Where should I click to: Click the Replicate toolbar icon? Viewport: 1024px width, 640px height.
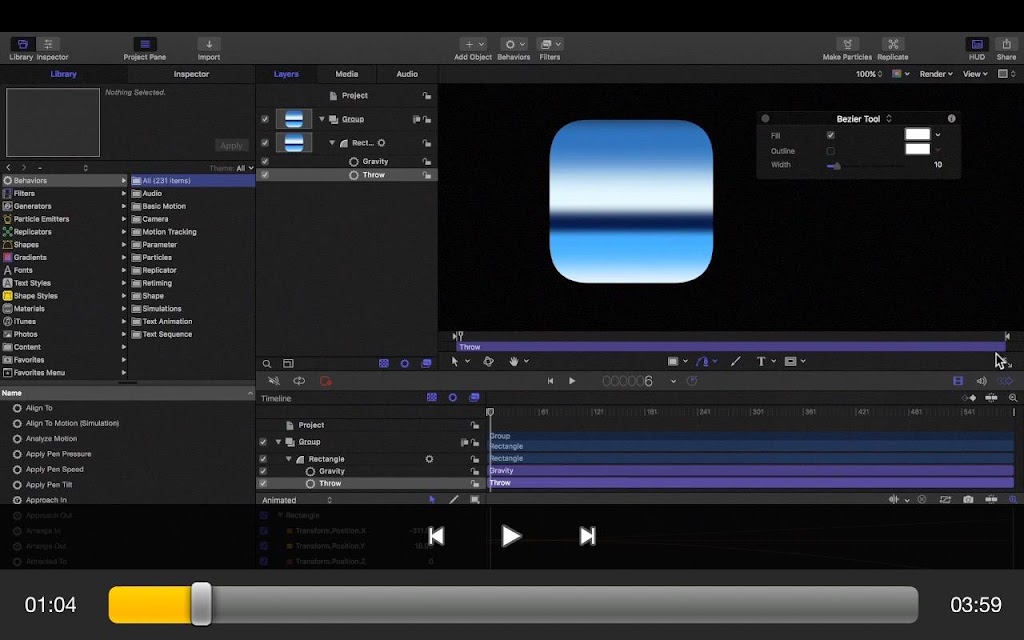click(893, 44)
